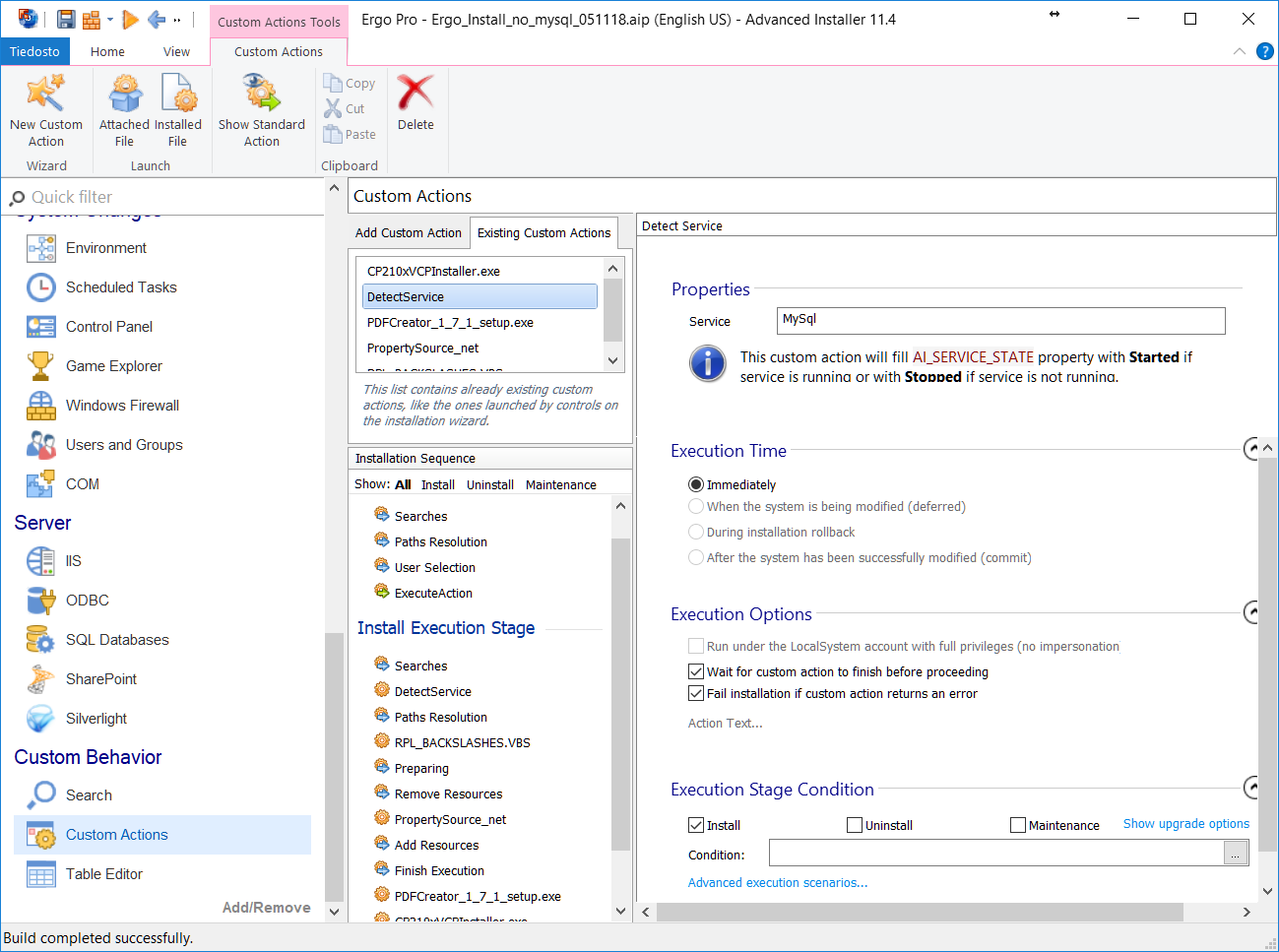Enable Maintenance stage condition checkbox

point(1018,825)
